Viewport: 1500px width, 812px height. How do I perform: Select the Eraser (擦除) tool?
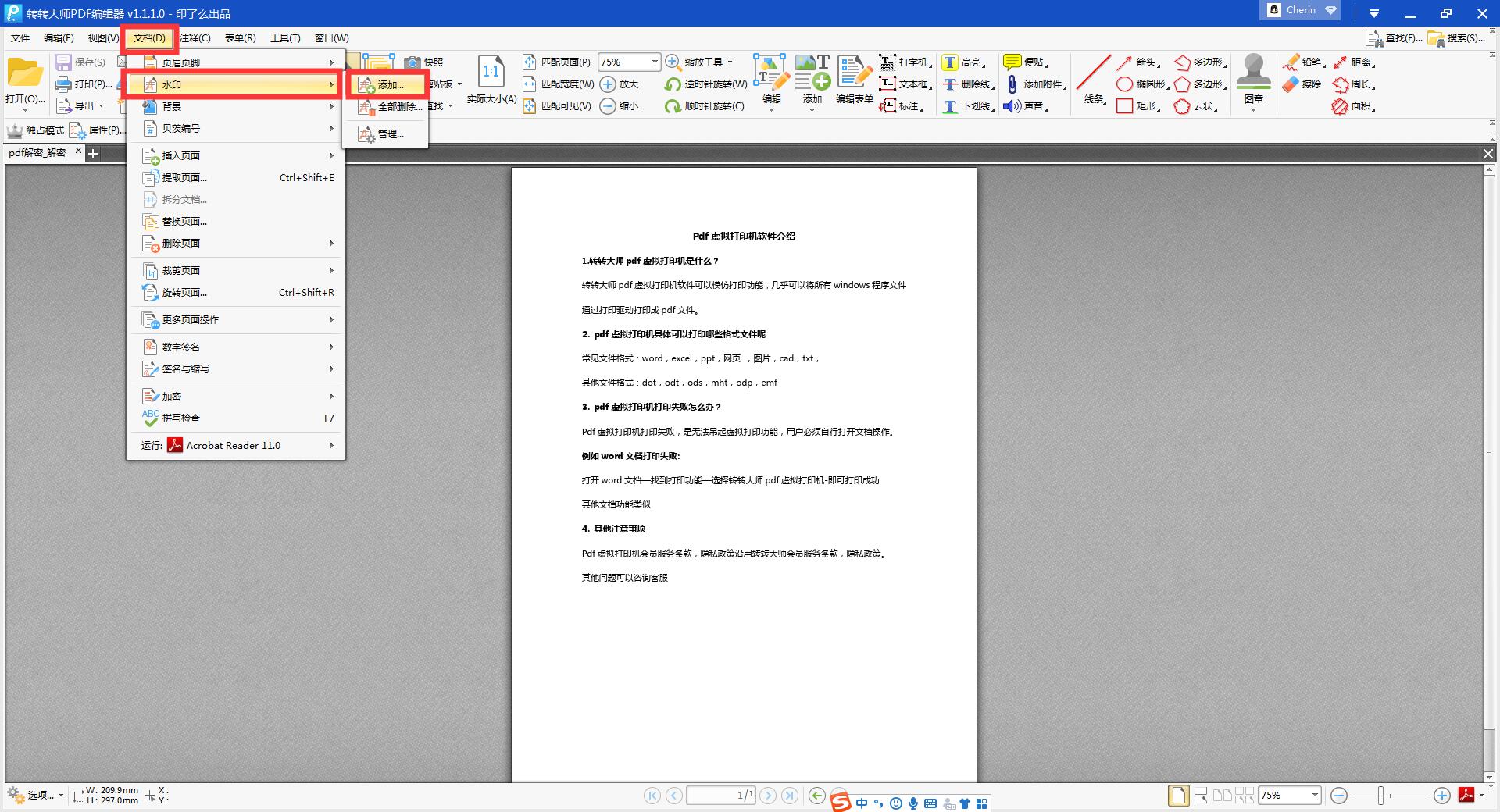coord(1302,84)
